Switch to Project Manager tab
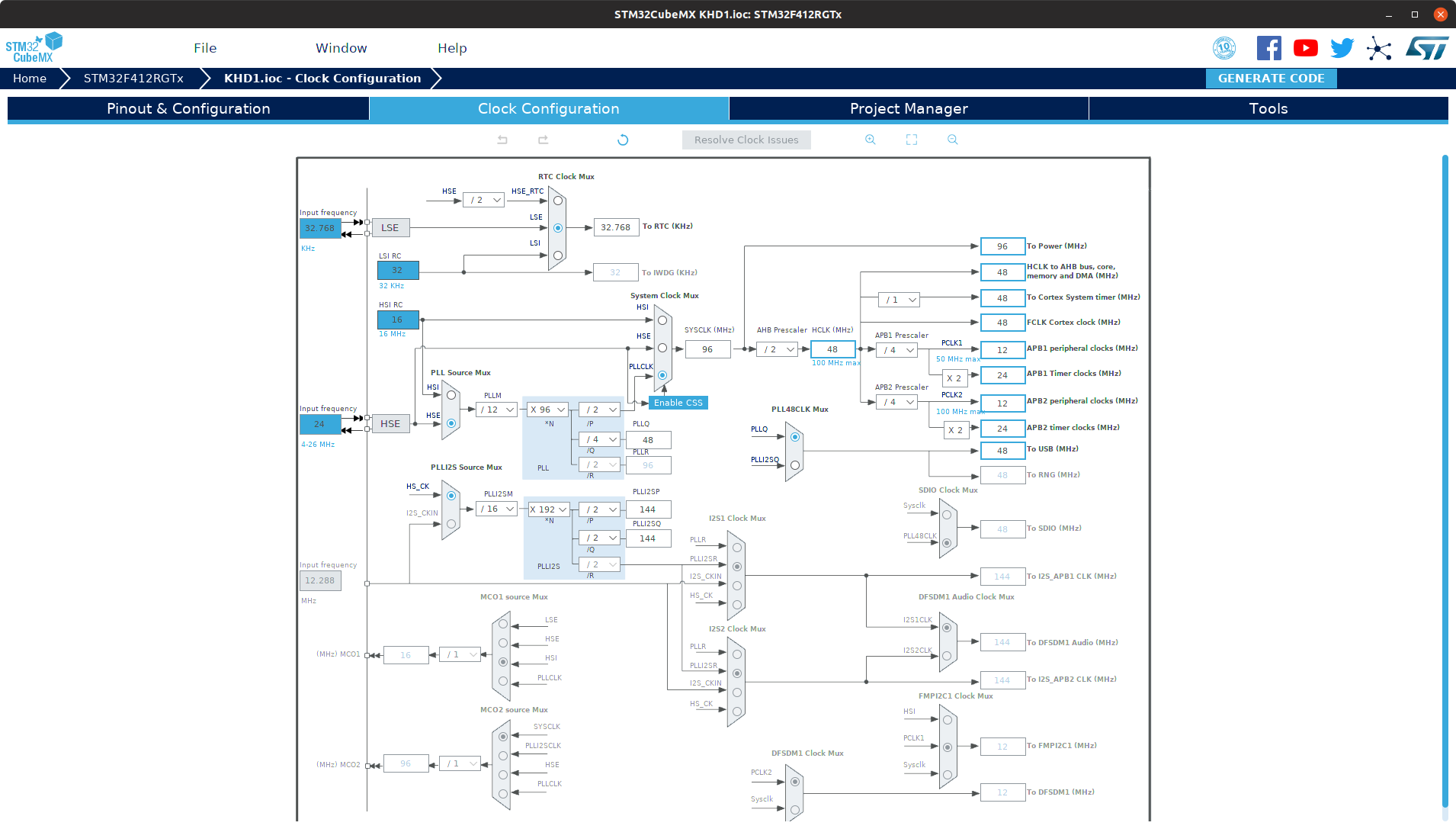Viewport: 1456px width, 829px height. click(909, 108)
